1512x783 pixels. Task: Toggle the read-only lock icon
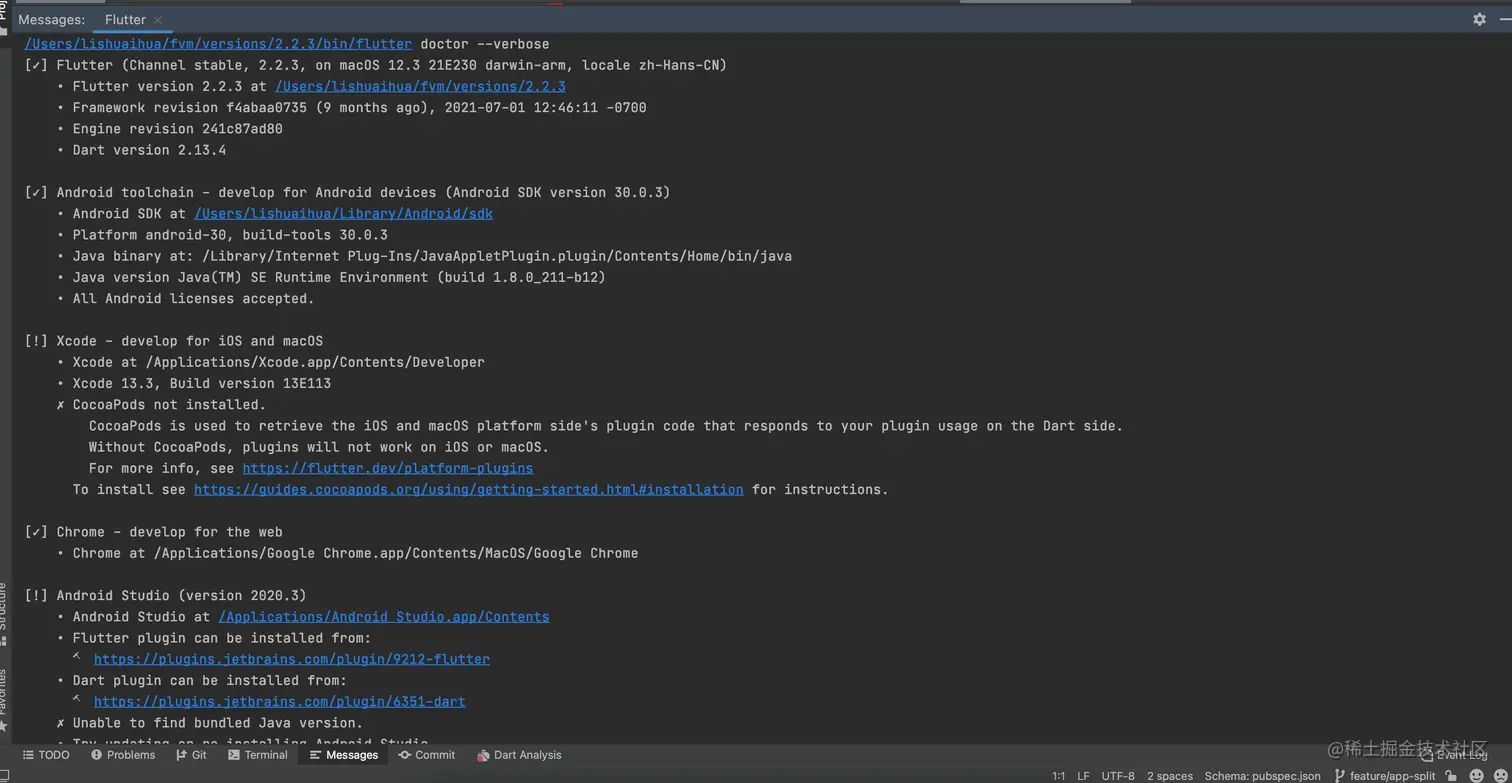click(x=1452, y=776)
